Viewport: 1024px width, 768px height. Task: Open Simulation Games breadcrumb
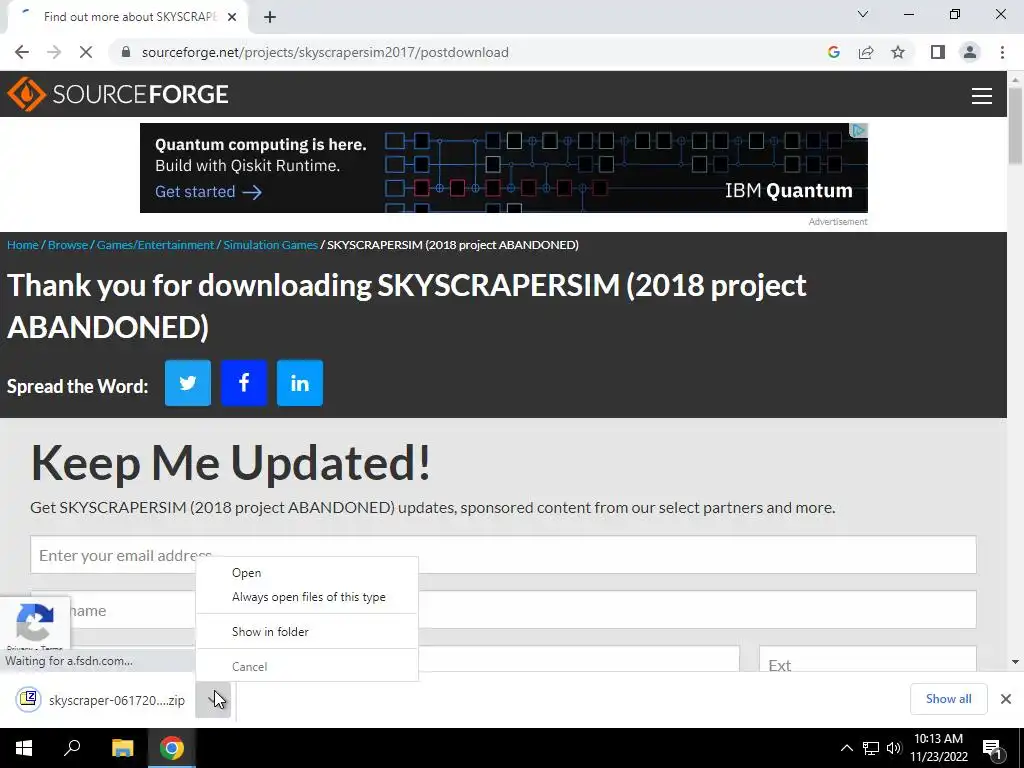[270, 245]
